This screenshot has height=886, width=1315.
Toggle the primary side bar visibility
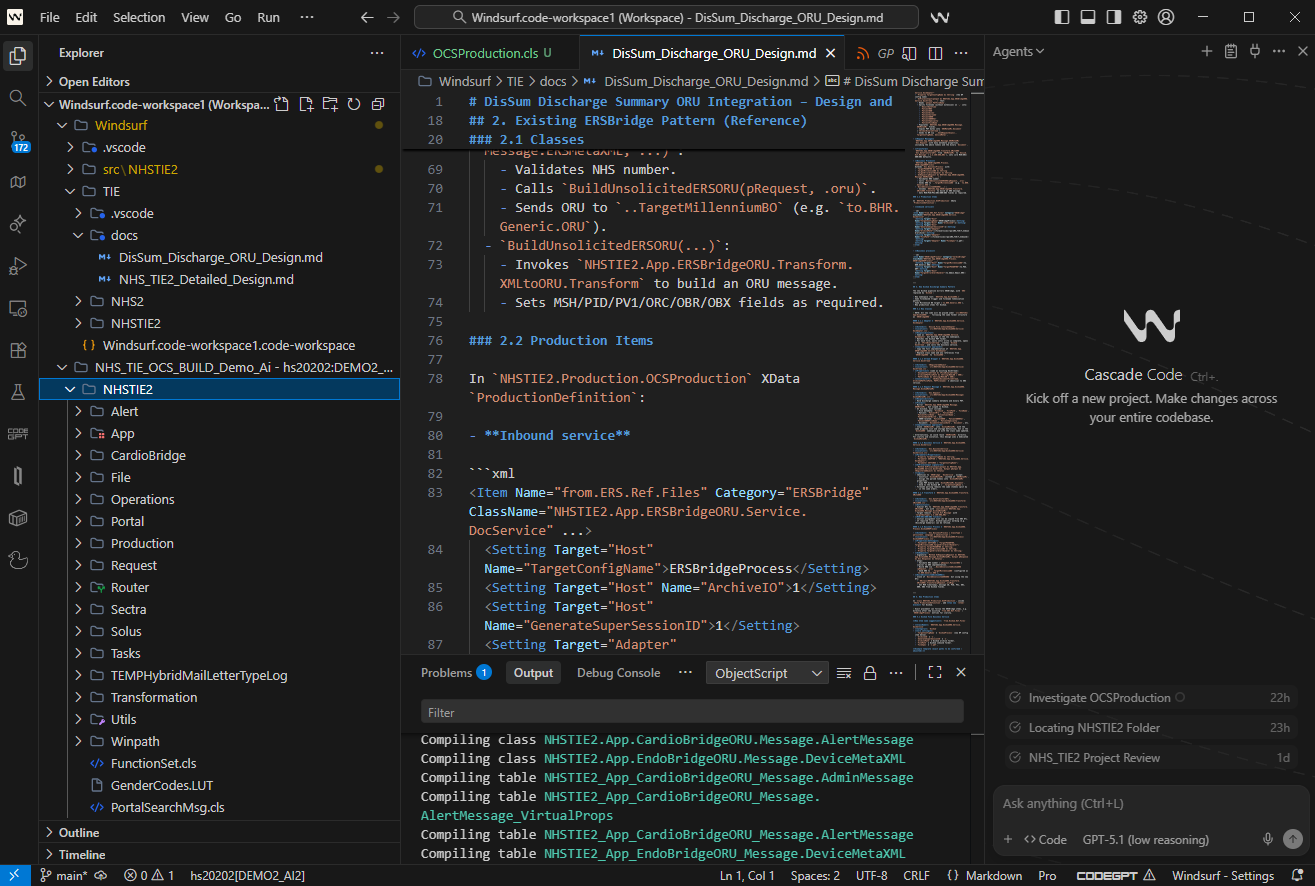[1062, 17]
